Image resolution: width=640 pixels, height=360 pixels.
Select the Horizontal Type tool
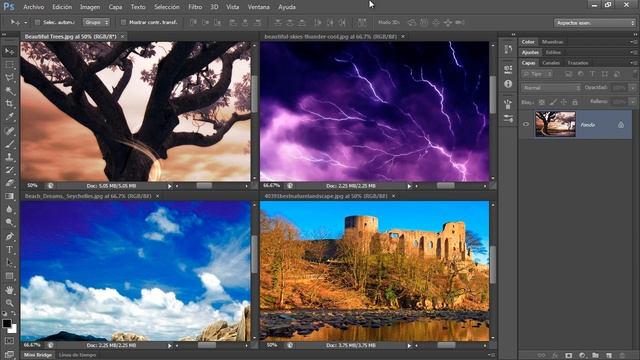coord(9,249)
